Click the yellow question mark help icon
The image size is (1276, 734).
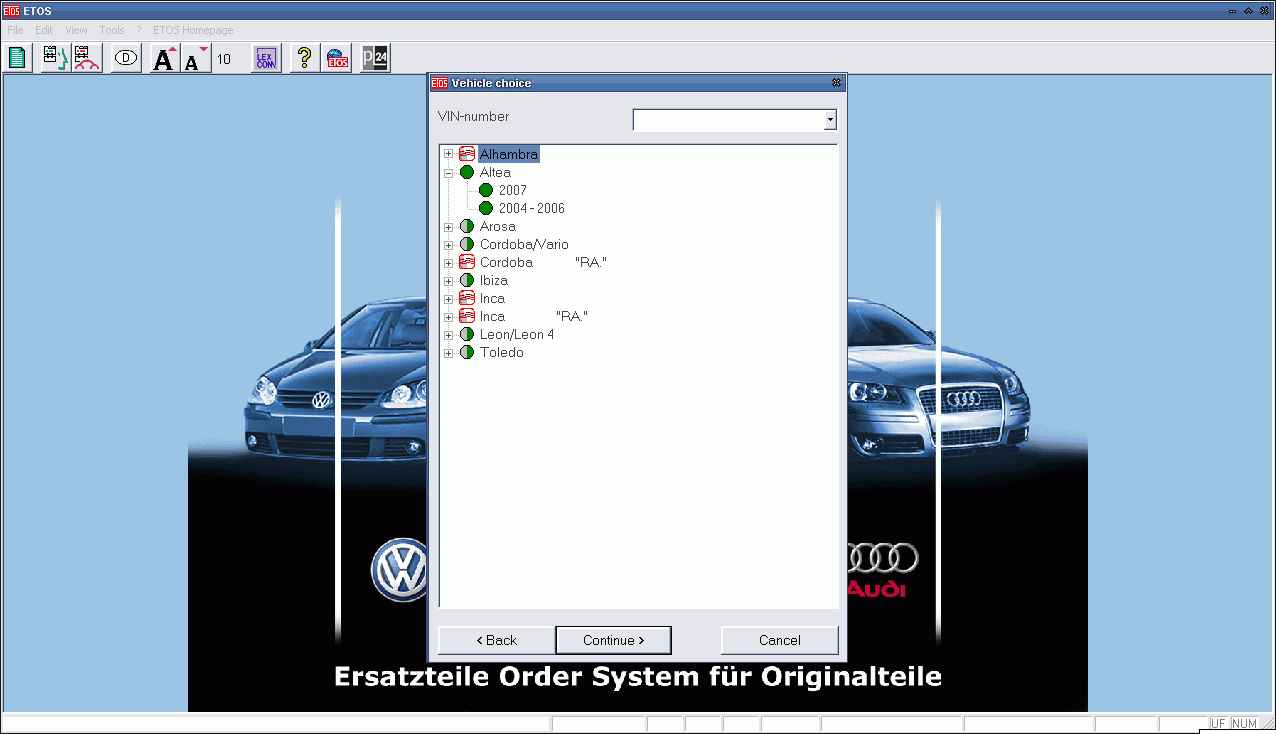(x=305, y=58)
